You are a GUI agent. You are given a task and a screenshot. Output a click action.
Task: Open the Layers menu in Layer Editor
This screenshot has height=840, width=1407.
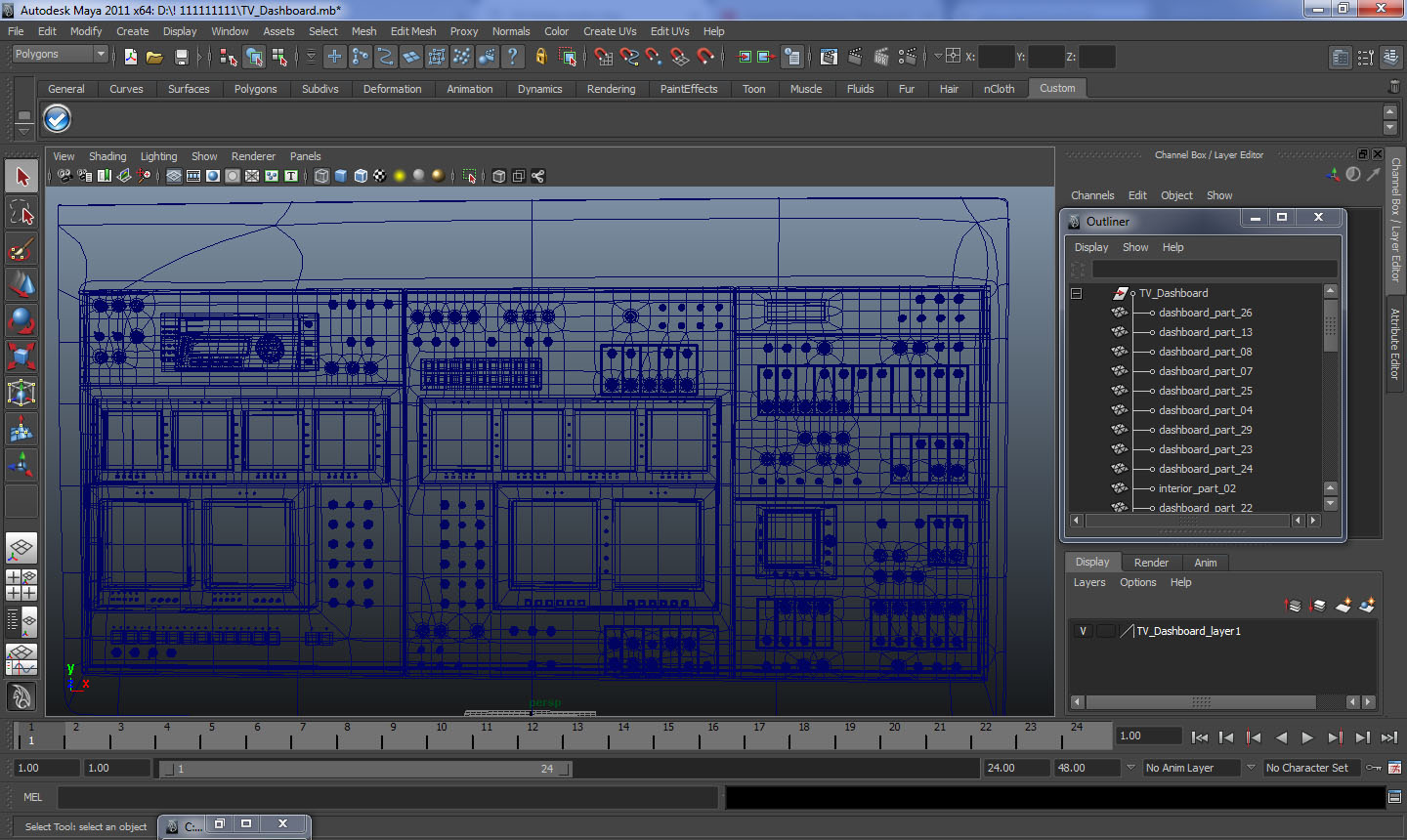1089,582
